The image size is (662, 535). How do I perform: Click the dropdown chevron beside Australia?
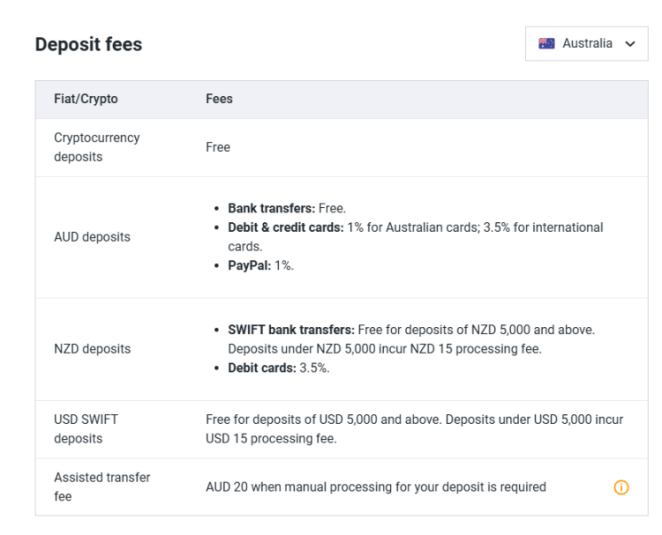(630, 44)
